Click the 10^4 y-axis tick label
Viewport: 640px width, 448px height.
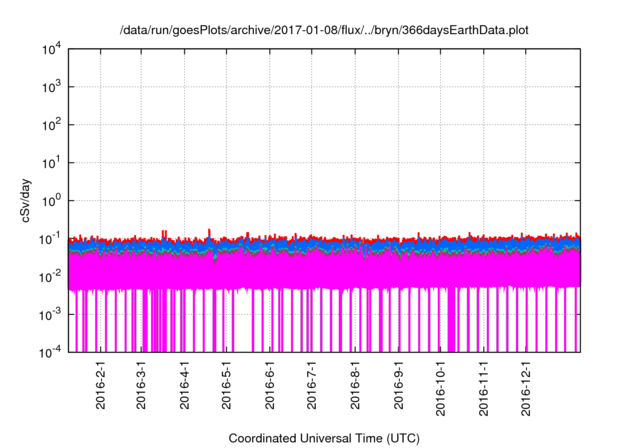point(52,49)
